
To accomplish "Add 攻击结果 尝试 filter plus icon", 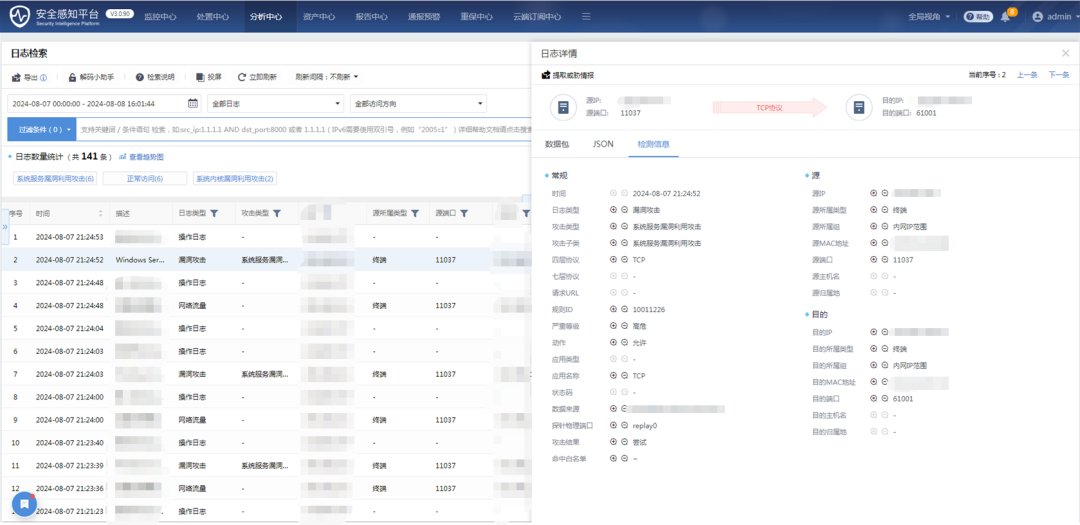I will pos(614,442).
